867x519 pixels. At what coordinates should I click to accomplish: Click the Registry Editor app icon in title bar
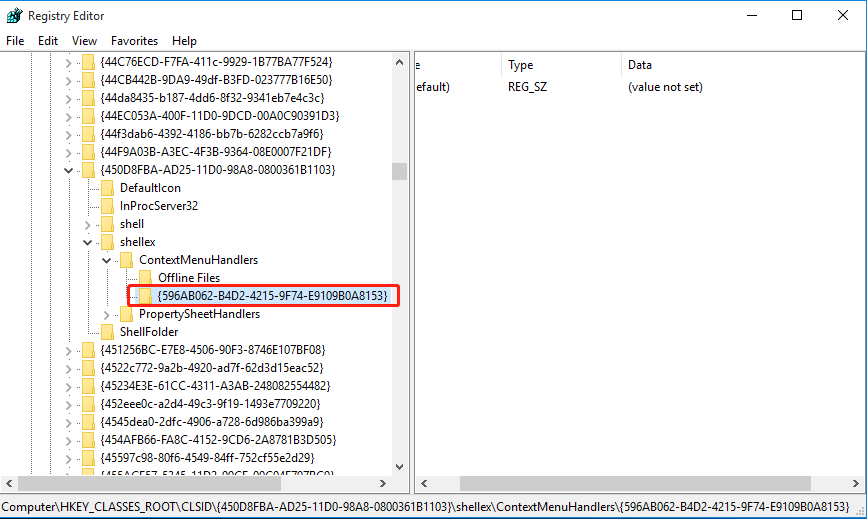point(14,15)
